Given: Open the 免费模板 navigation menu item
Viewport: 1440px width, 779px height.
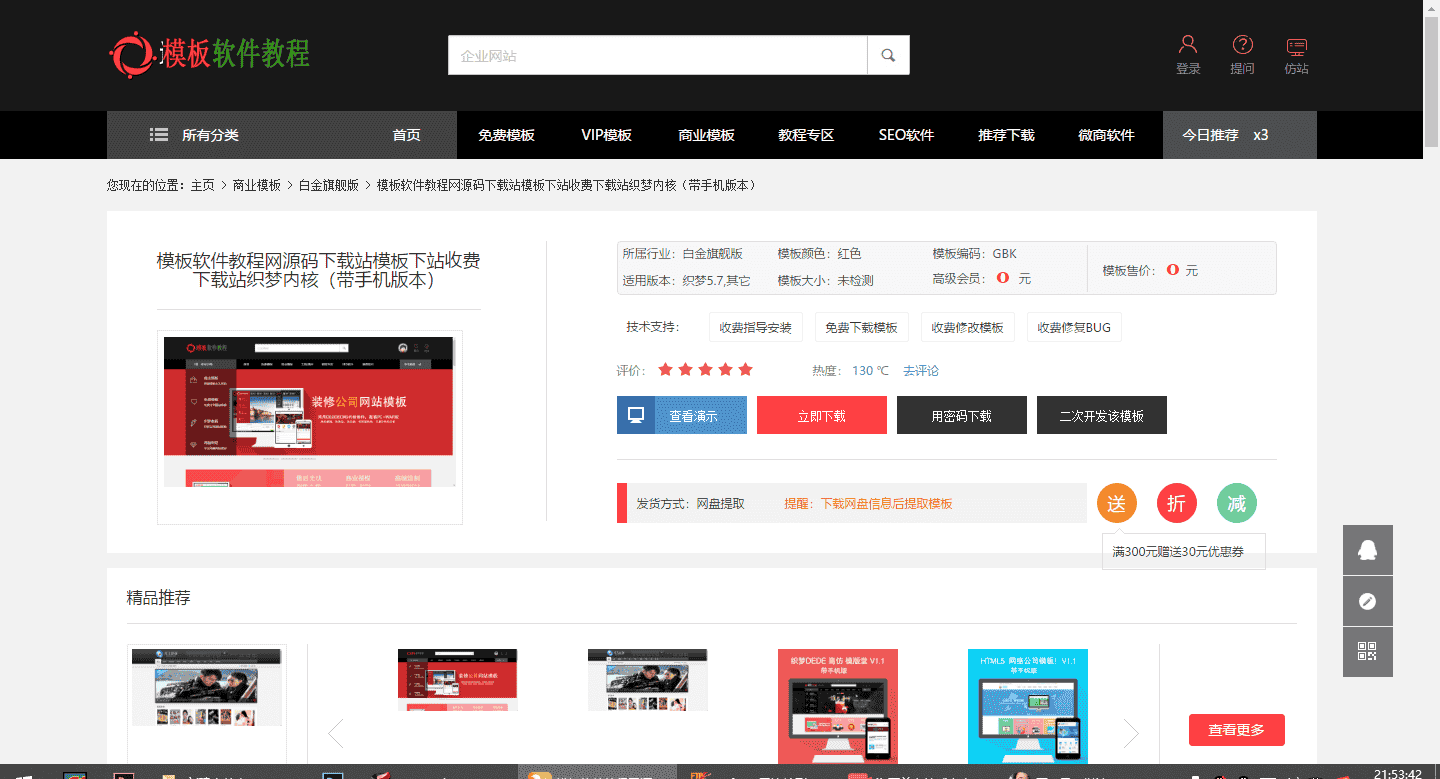Looking at the screenshot, I should coord(506,134).
